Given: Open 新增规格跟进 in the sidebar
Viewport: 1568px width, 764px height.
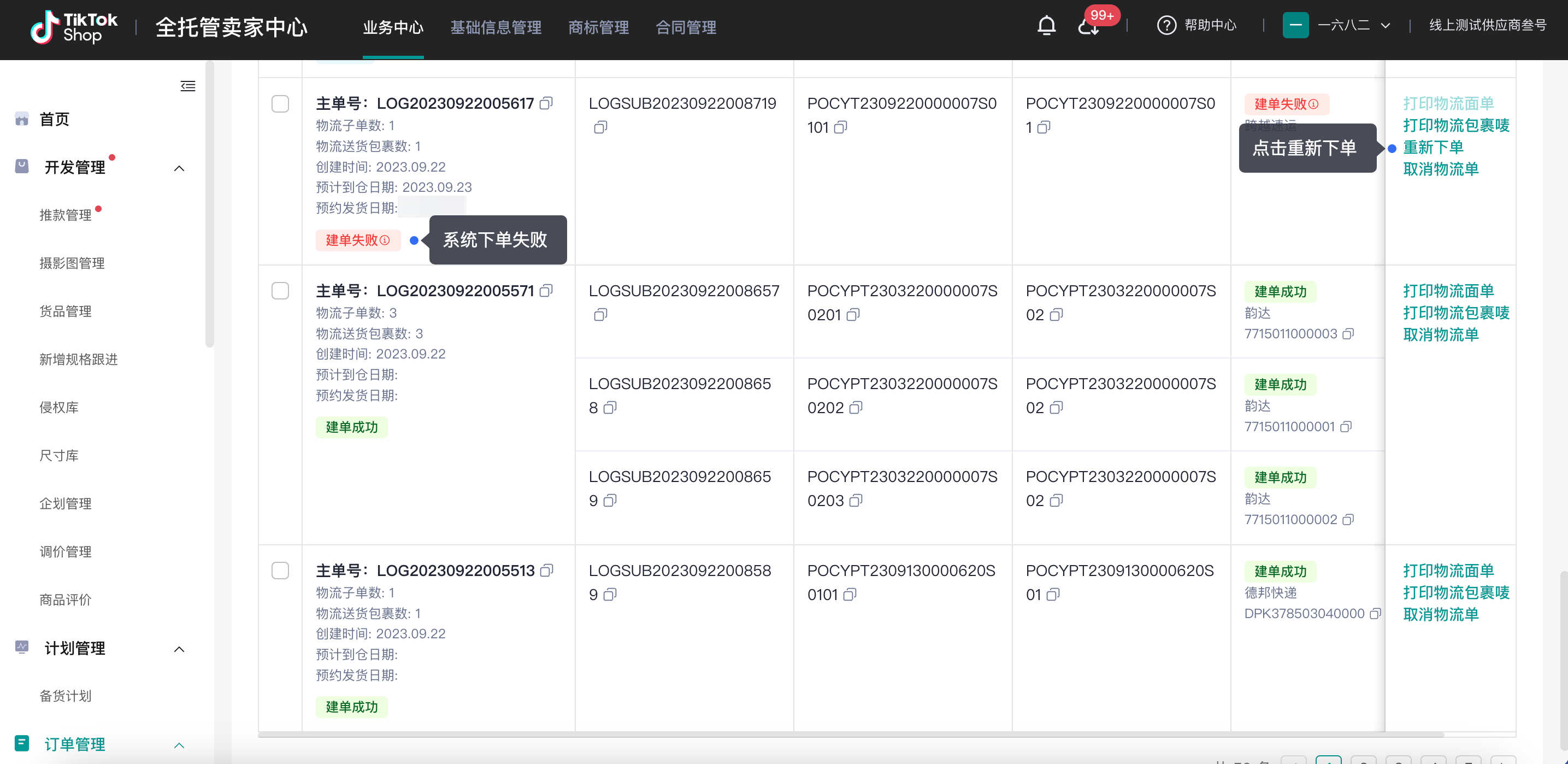Looking at the screenshot, I should tap(79, 359).
